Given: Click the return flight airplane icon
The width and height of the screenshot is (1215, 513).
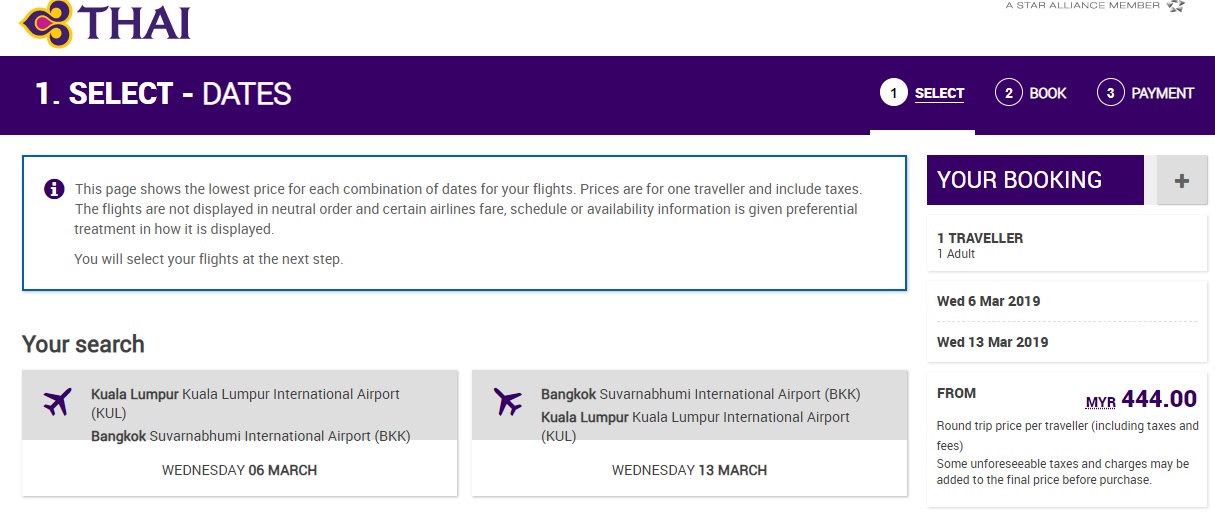Looking at the screenshot, I should tap(508, 402).
